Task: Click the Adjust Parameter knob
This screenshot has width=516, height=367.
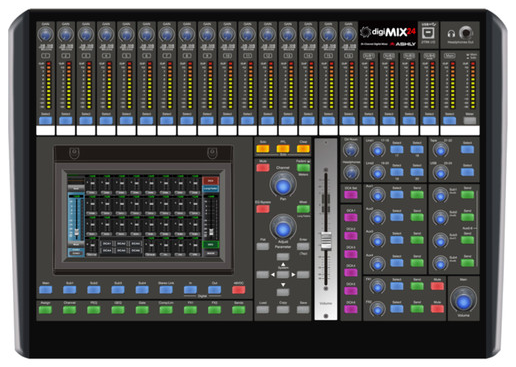Action: [283, 228]
